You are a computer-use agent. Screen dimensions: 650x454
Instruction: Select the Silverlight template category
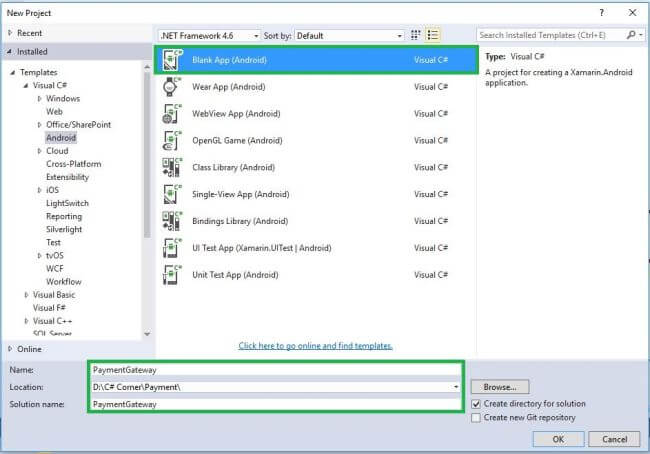(64, 229)
